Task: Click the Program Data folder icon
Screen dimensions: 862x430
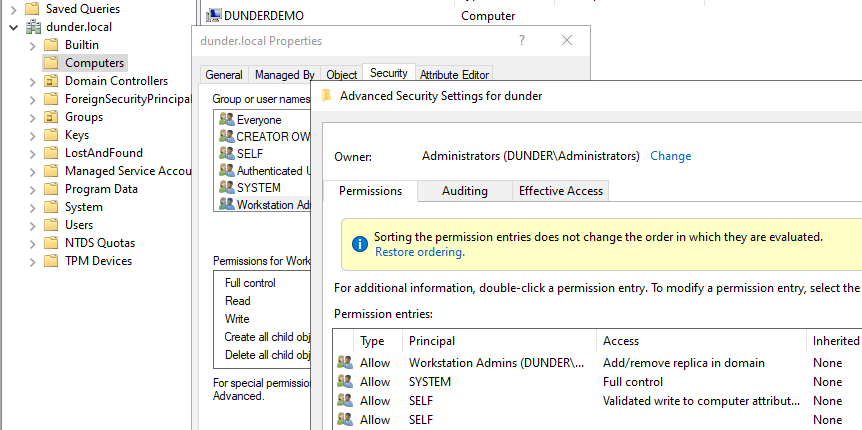Action: click(x=51, y=189)
